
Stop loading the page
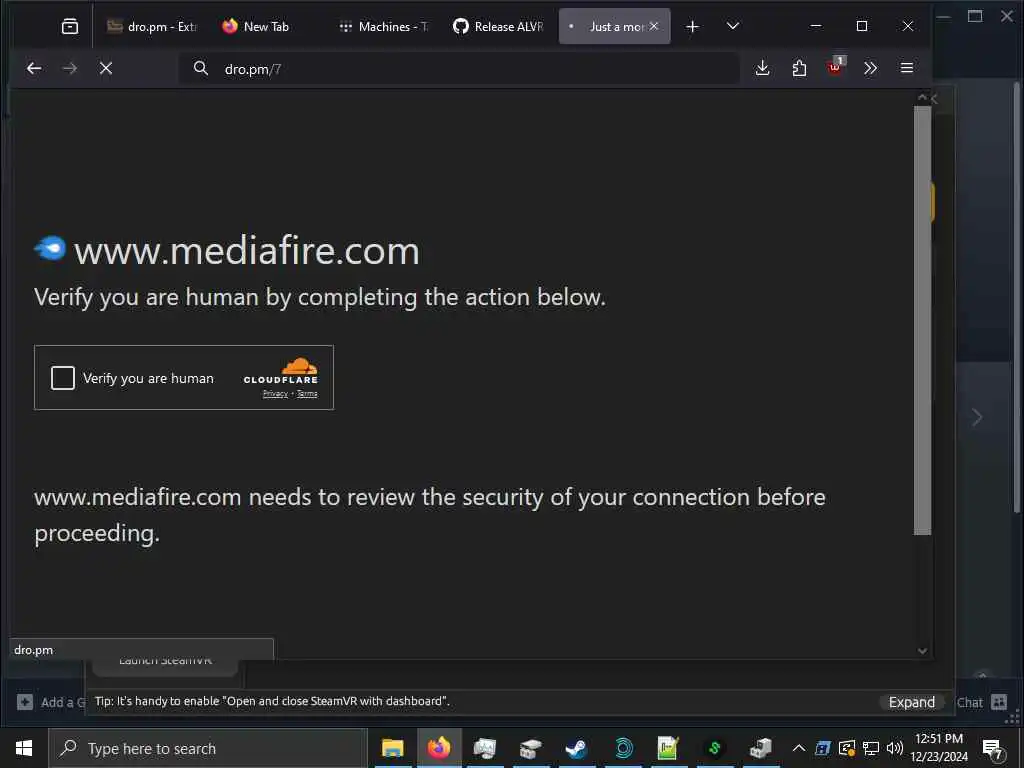(x=106, y=68)
